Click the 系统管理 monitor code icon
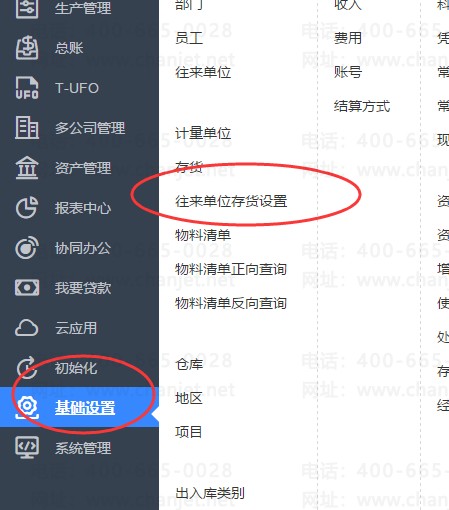Image resolution: width=449 pixels, height=510 pixels. click(27, 448)
